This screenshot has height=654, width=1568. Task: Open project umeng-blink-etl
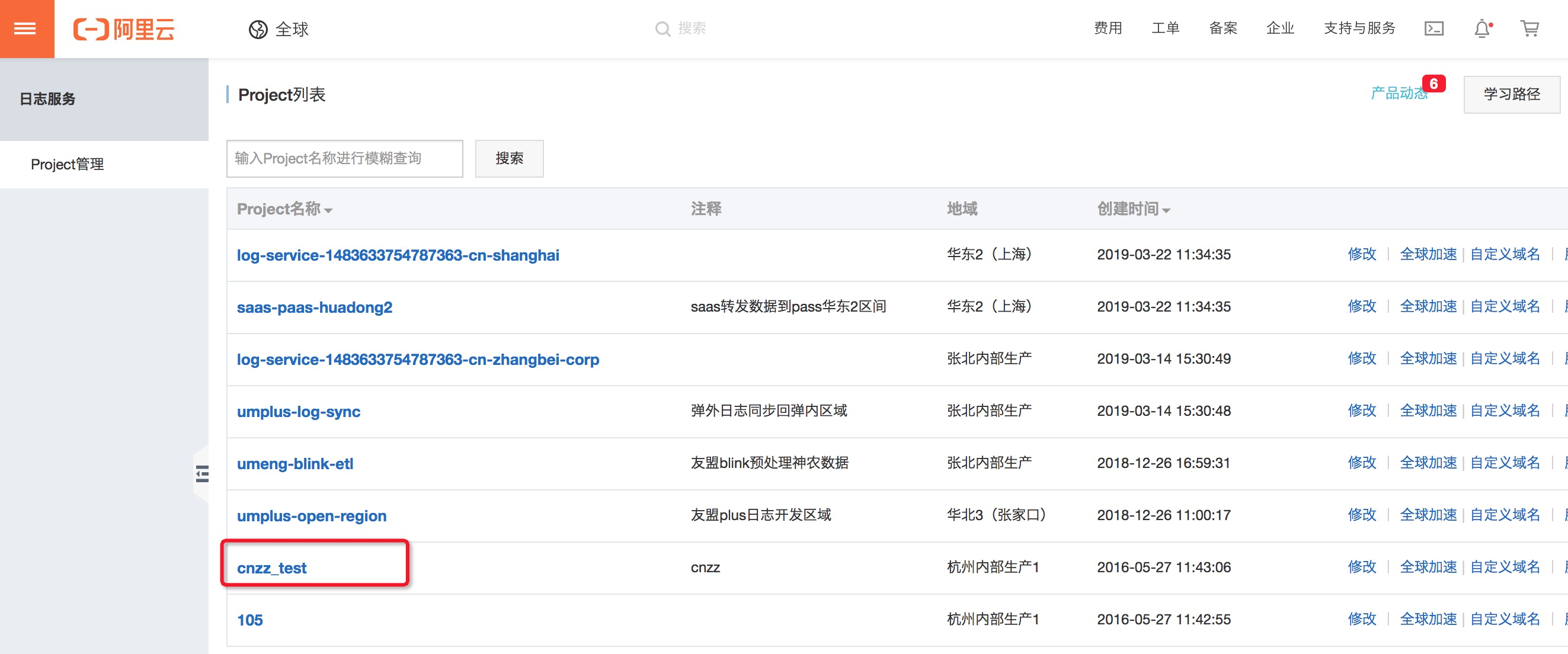(x=295, y=464)
